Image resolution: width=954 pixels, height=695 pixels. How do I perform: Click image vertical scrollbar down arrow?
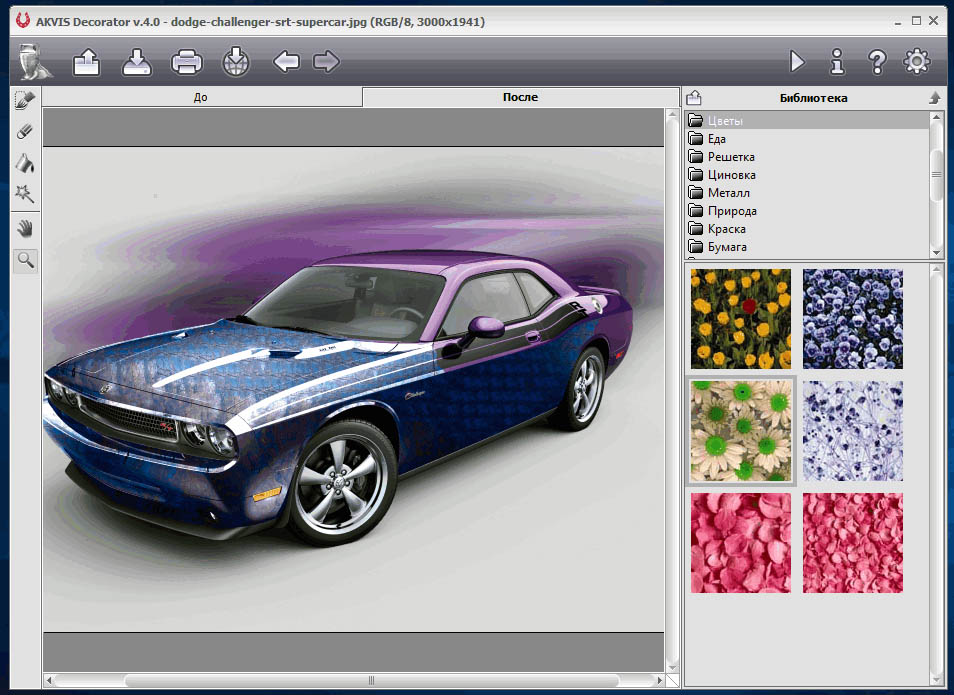point(672,666)
